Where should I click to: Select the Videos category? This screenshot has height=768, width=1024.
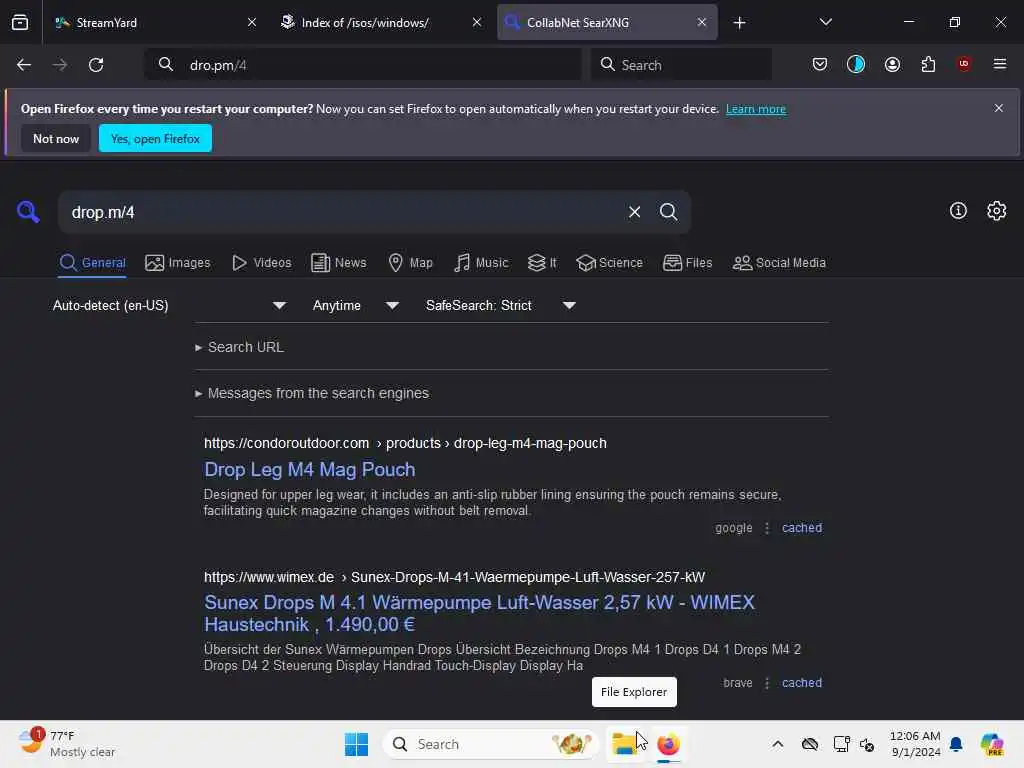261,263
